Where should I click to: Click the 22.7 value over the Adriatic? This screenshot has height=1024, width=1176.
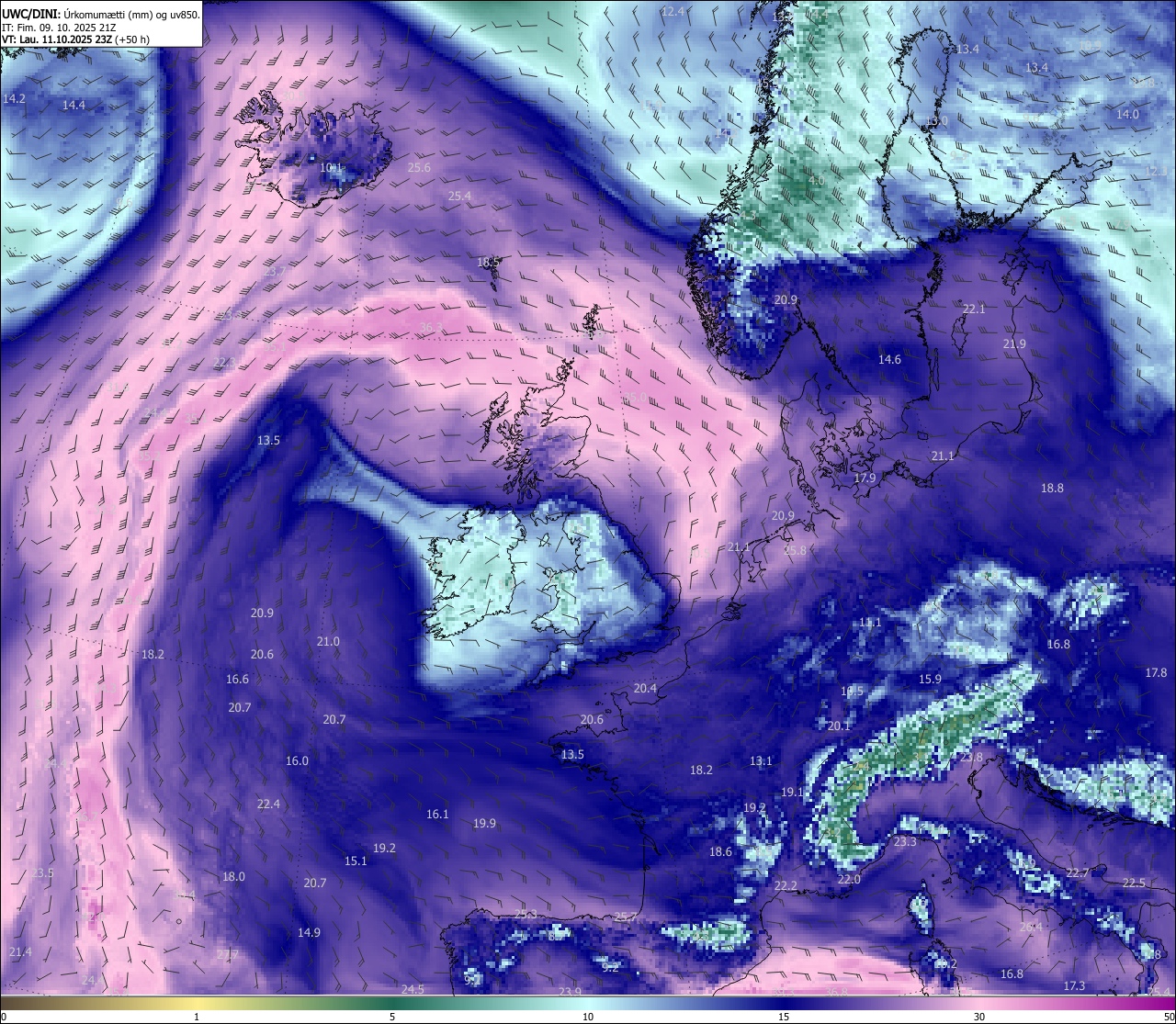coord(1078,873)
